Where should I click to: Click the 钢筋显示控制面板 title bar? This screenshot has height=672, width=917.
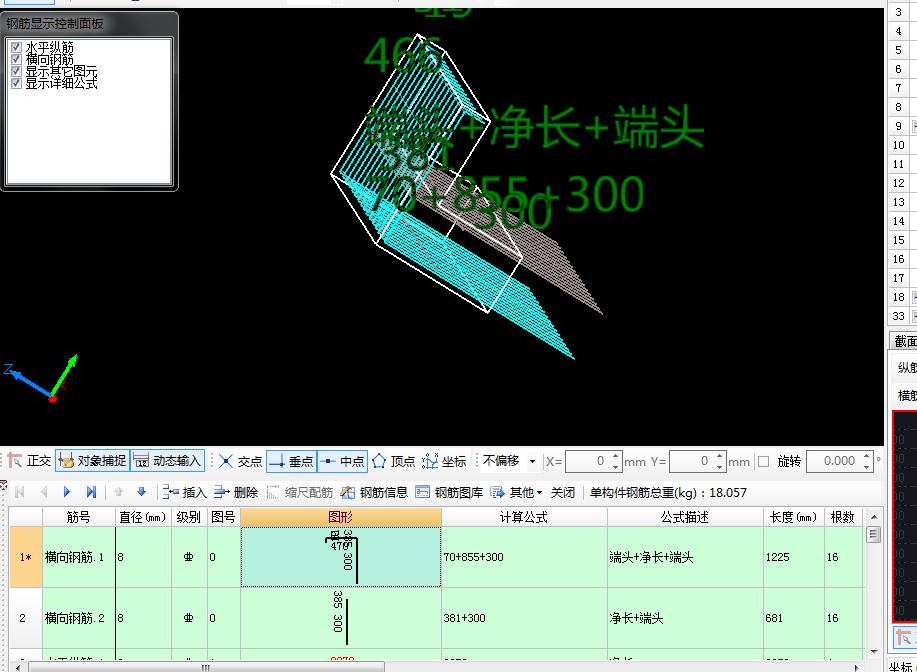(89, 23)
